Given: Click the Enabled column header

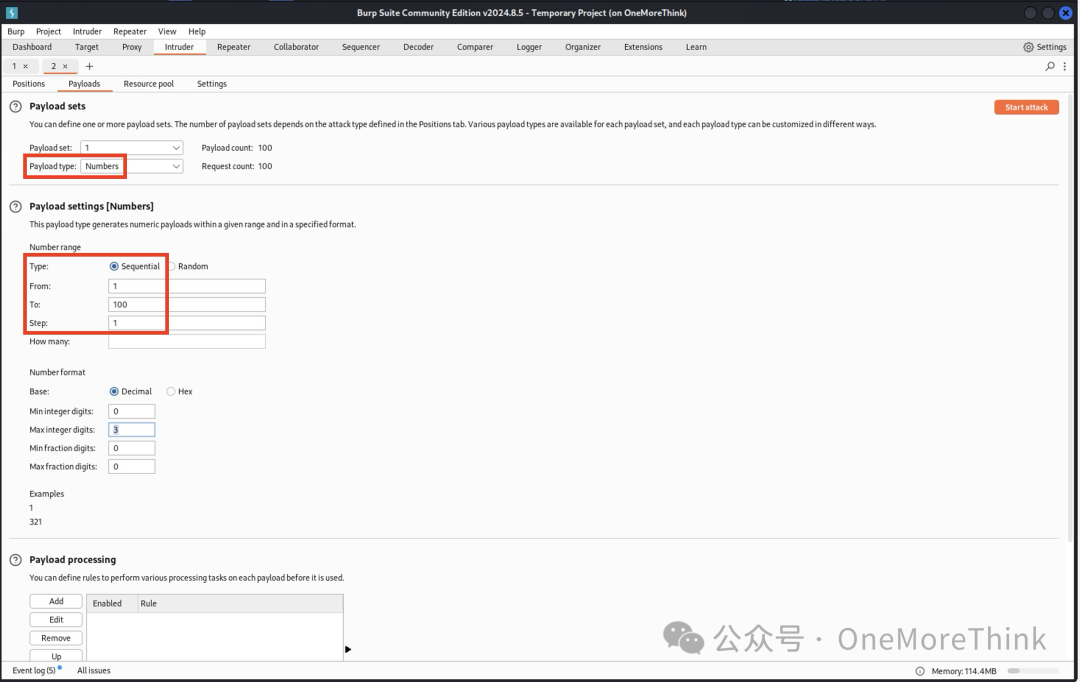Looking at the screenshot, I should [112, 603].
